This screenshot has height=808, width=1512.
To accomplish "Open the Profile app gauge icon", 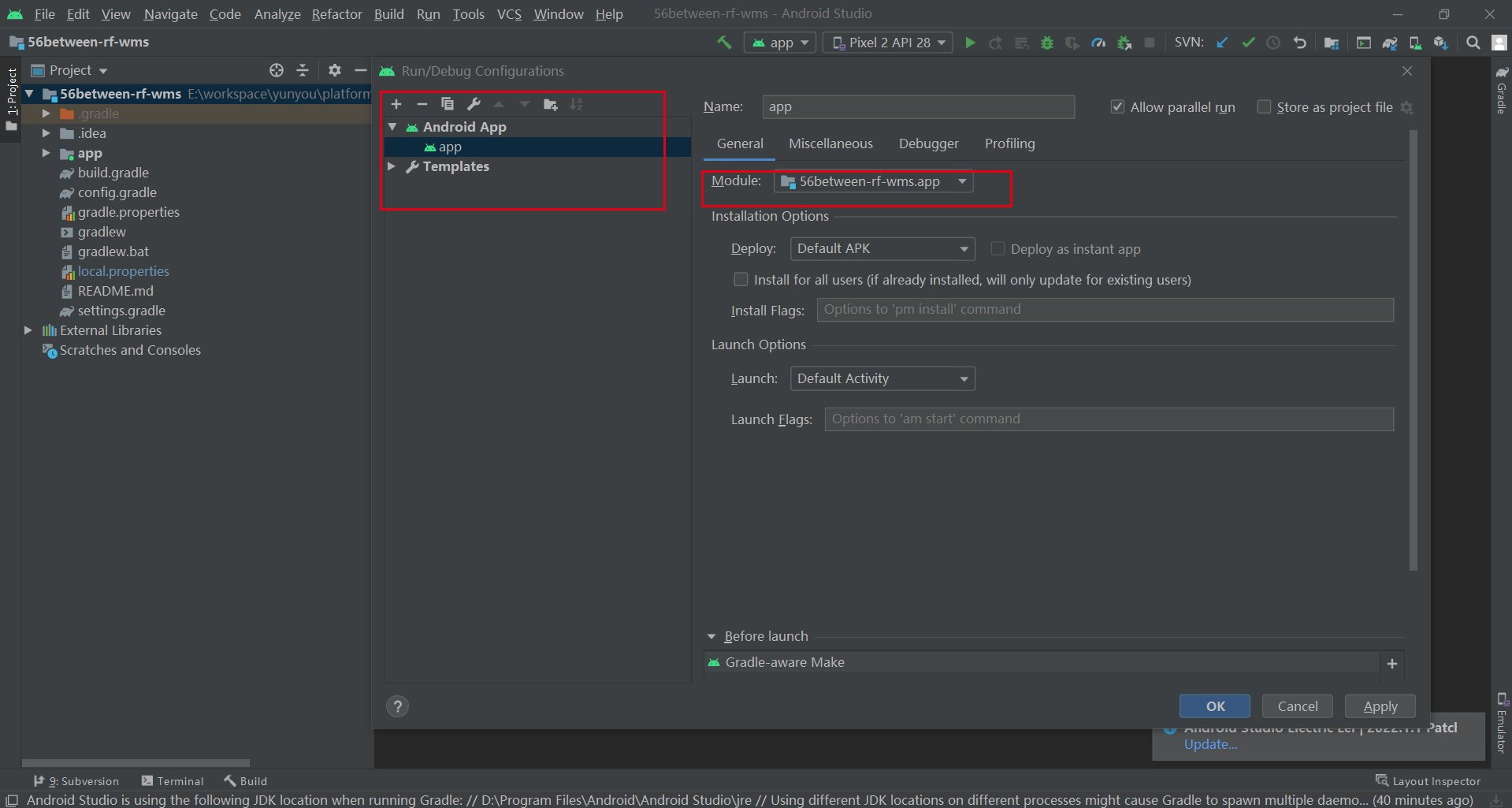I will click(x=1098, y=43).
